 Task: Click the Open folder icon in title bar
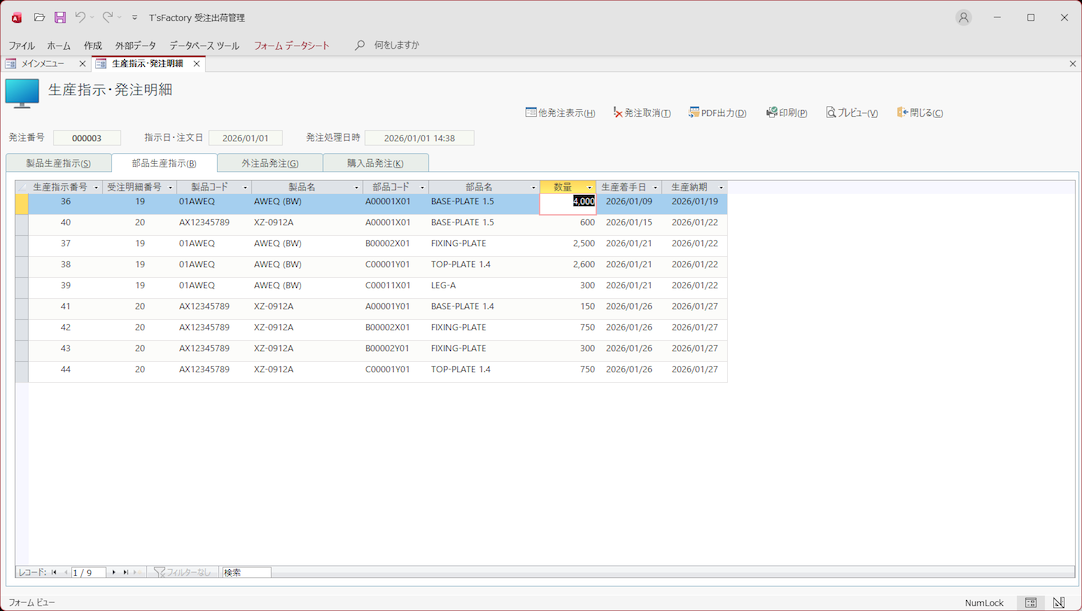pyautogui.click(x=39, y=18)
